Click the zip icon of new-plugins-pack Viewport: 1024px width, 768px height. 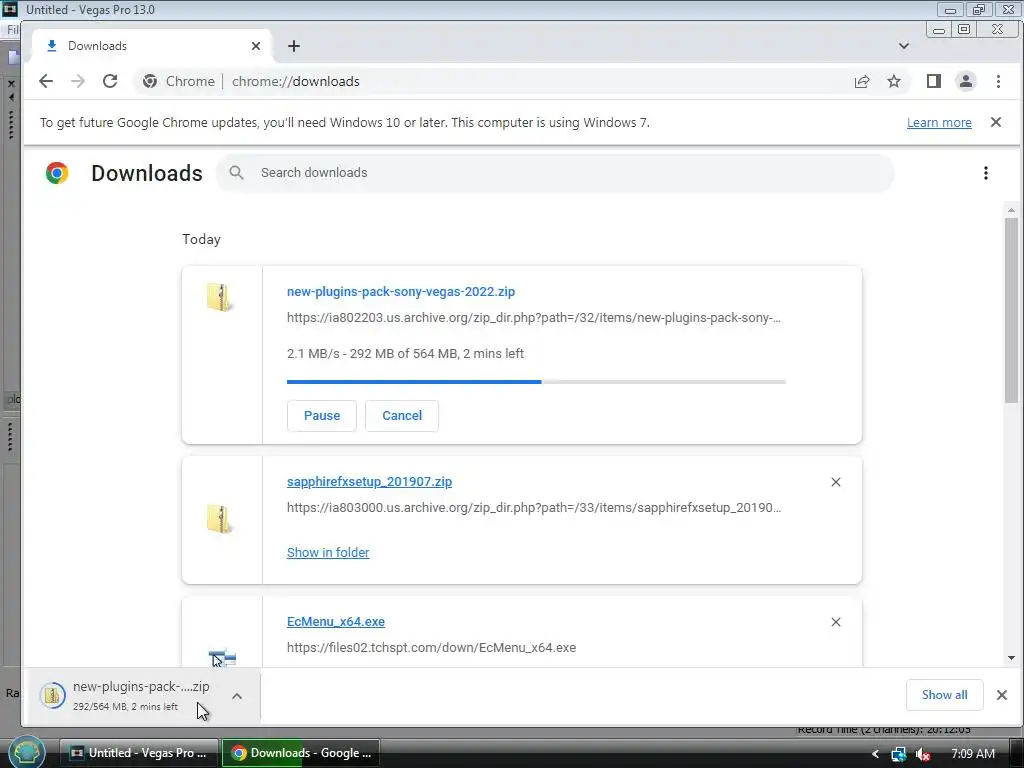tap(219, 297)
